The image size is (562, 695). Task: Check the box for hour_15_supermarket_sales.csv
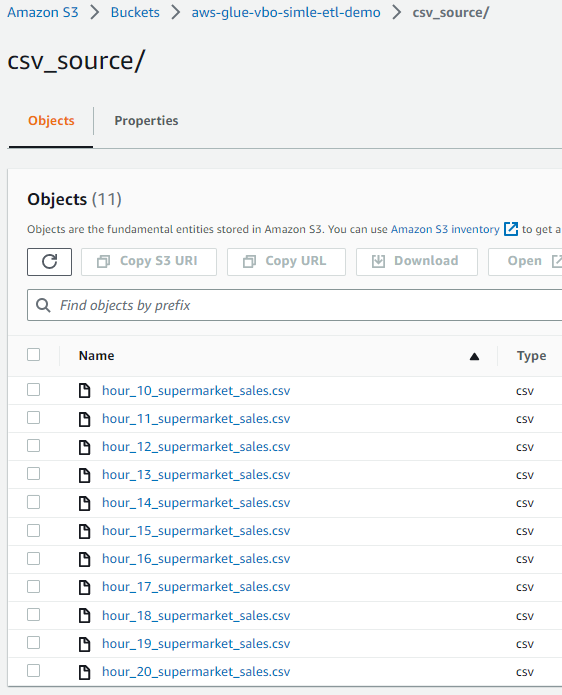(34, 531)
